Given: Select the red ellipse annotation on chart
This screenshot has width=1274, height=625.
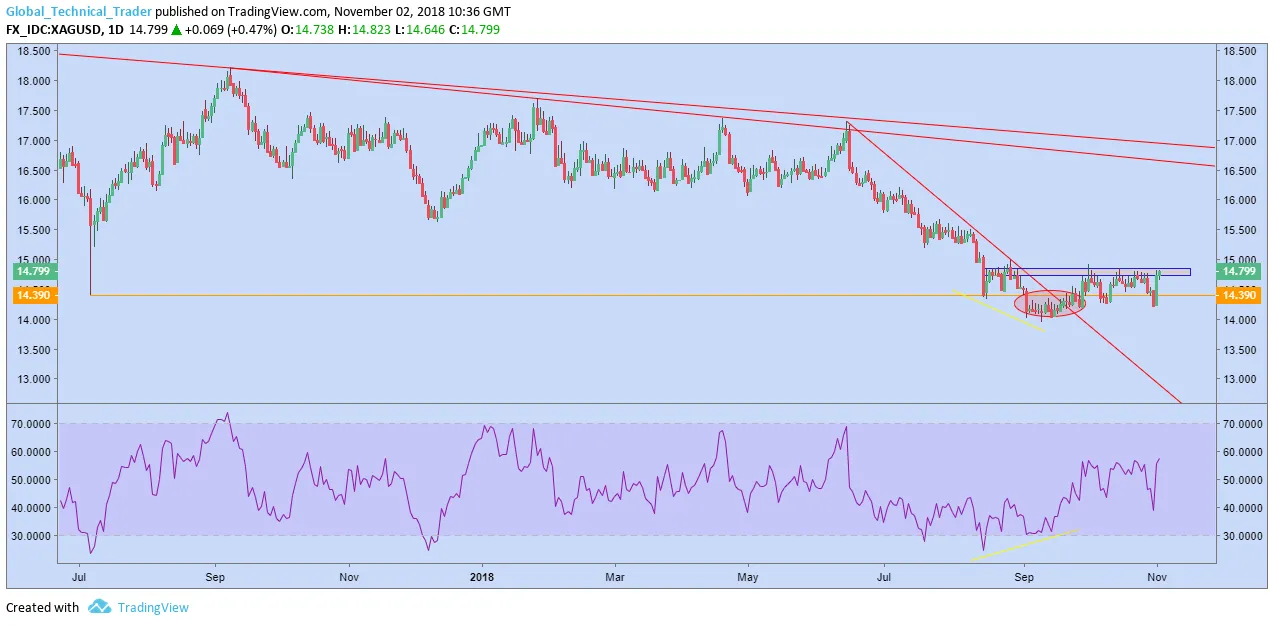Looking at the screenshot, I should click(x=1049, y=303).
